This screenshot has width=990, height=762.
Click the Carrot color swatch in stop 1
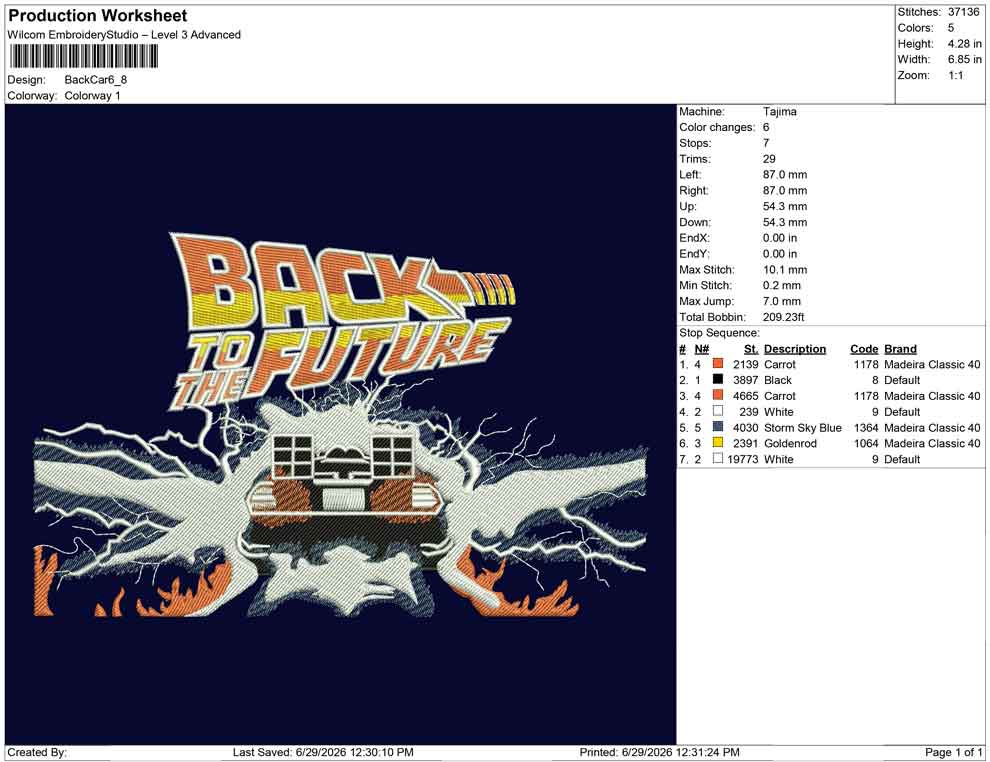[717, 364]
